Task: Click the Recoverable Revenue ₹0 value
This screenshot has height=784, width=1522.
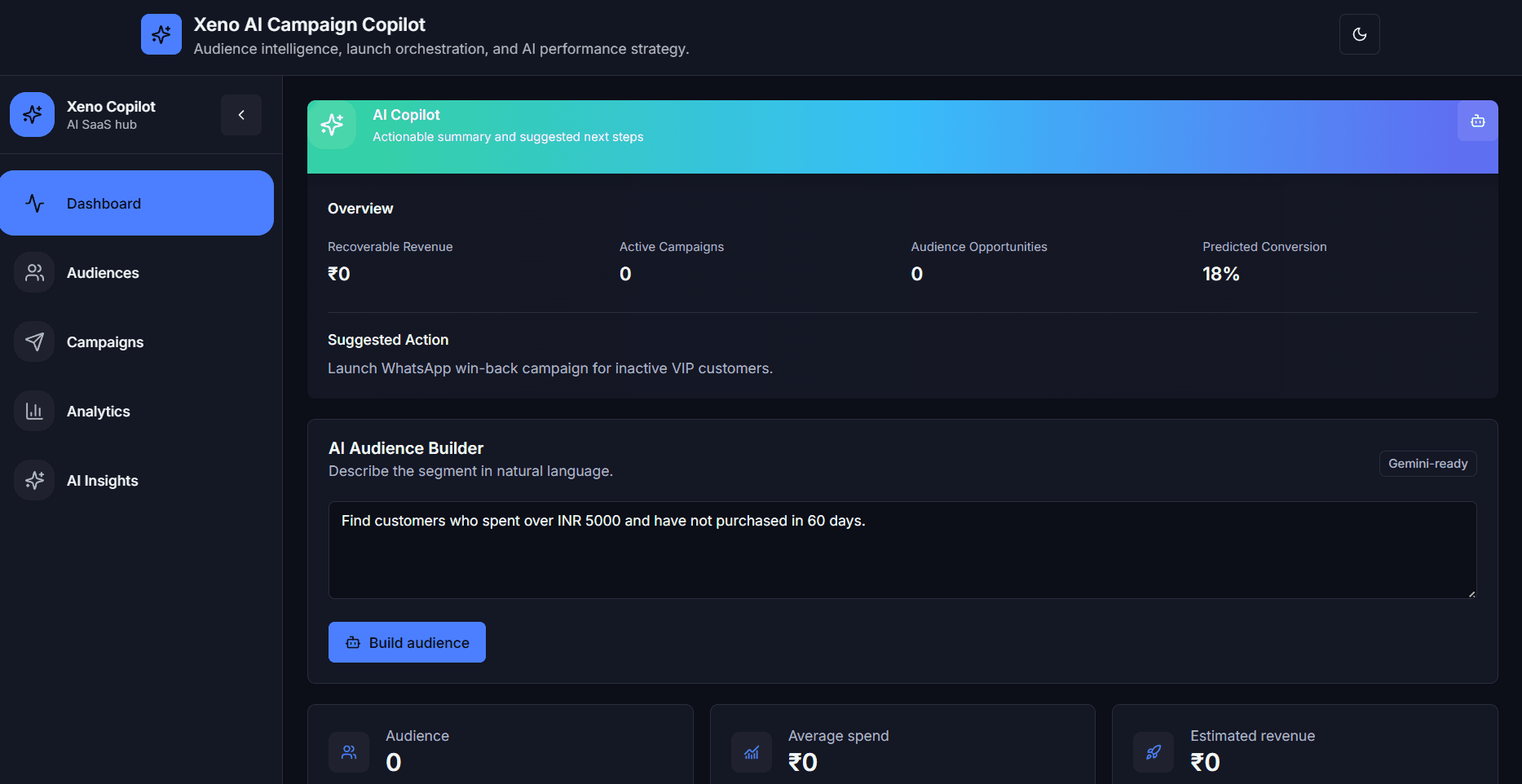Action: (x=339, y=274)
